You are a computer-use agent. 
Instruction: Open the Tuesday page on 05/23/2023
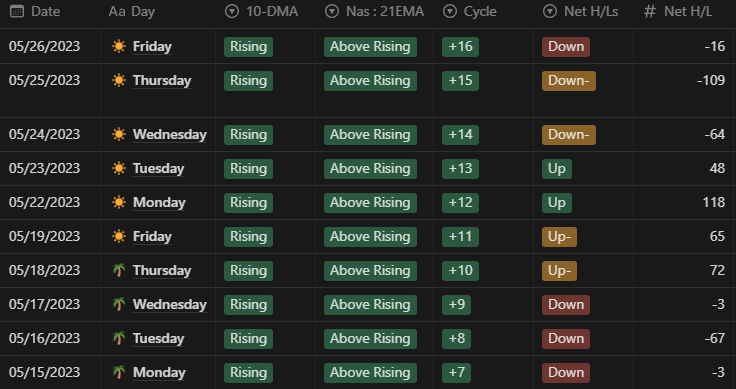(159, 168)
